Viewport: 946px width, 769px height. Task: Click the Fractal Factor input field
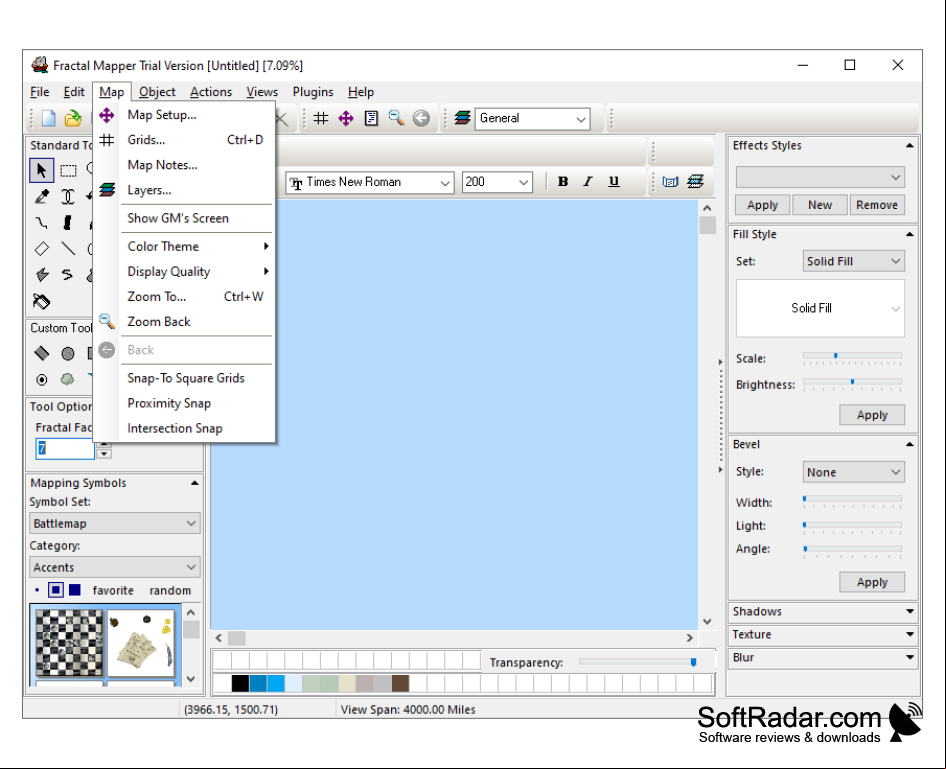pyautogui.click(x=65, y=448)
